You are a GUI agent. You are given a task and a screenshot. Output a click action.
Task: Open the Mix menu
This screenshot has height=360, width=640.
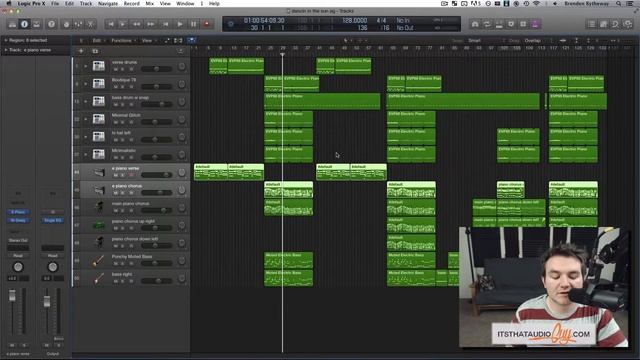(x=149, y=3)
